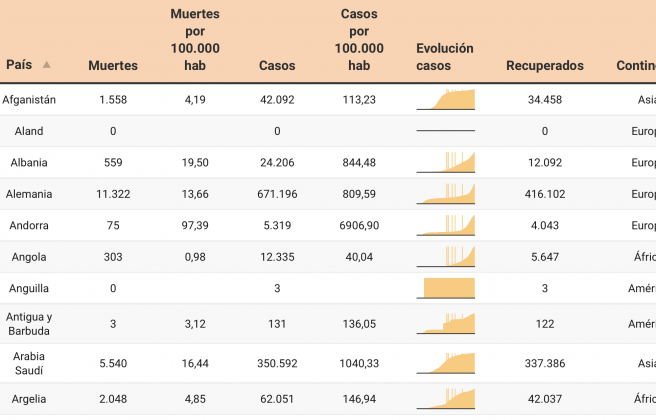Viewport: 656px width, 420px height.
Task: Sort table by Recuperados header
Action: [x=544, y=66]
